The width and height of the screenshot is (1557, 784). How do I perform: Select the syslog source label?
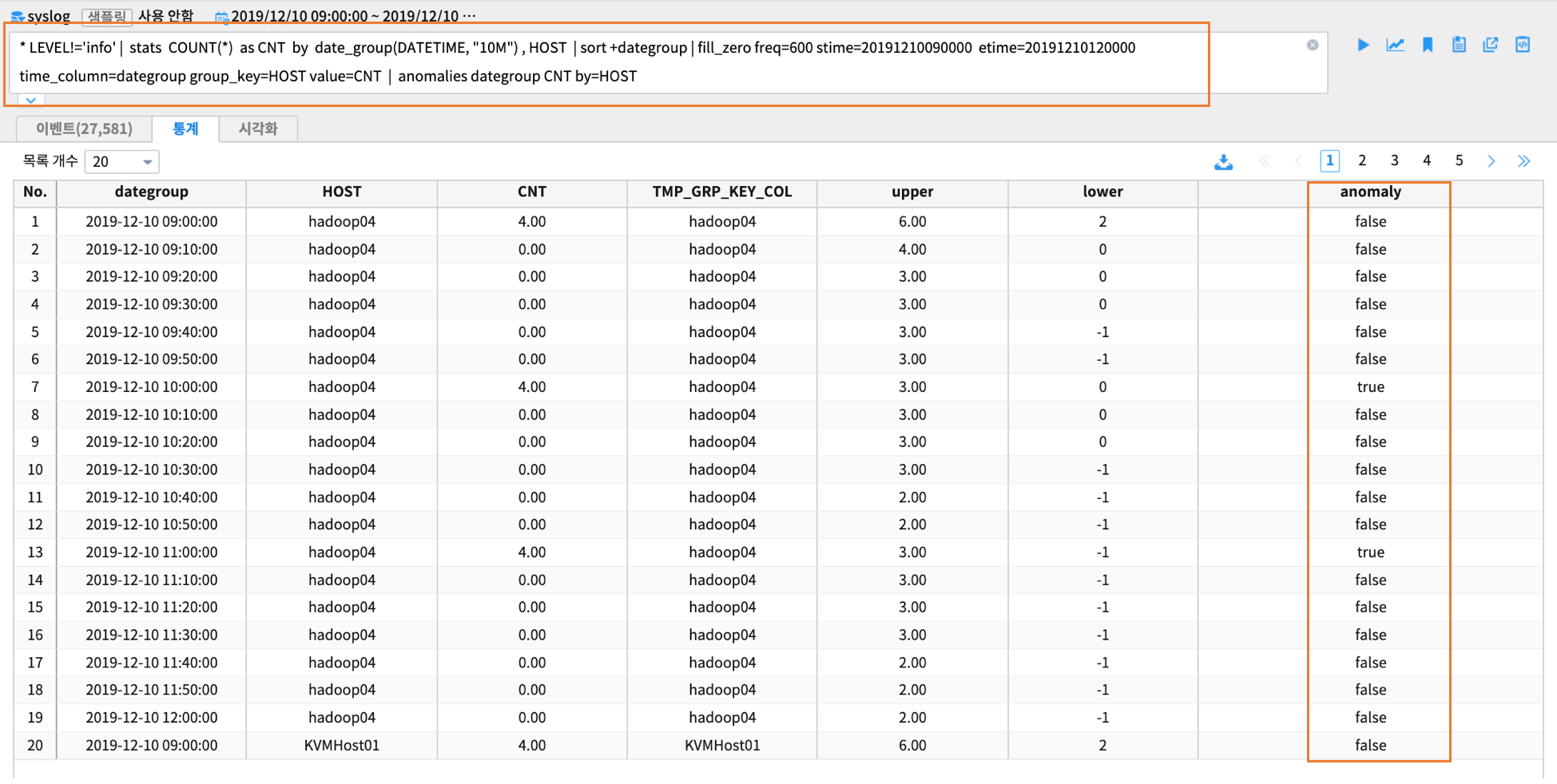coord(49,16)
